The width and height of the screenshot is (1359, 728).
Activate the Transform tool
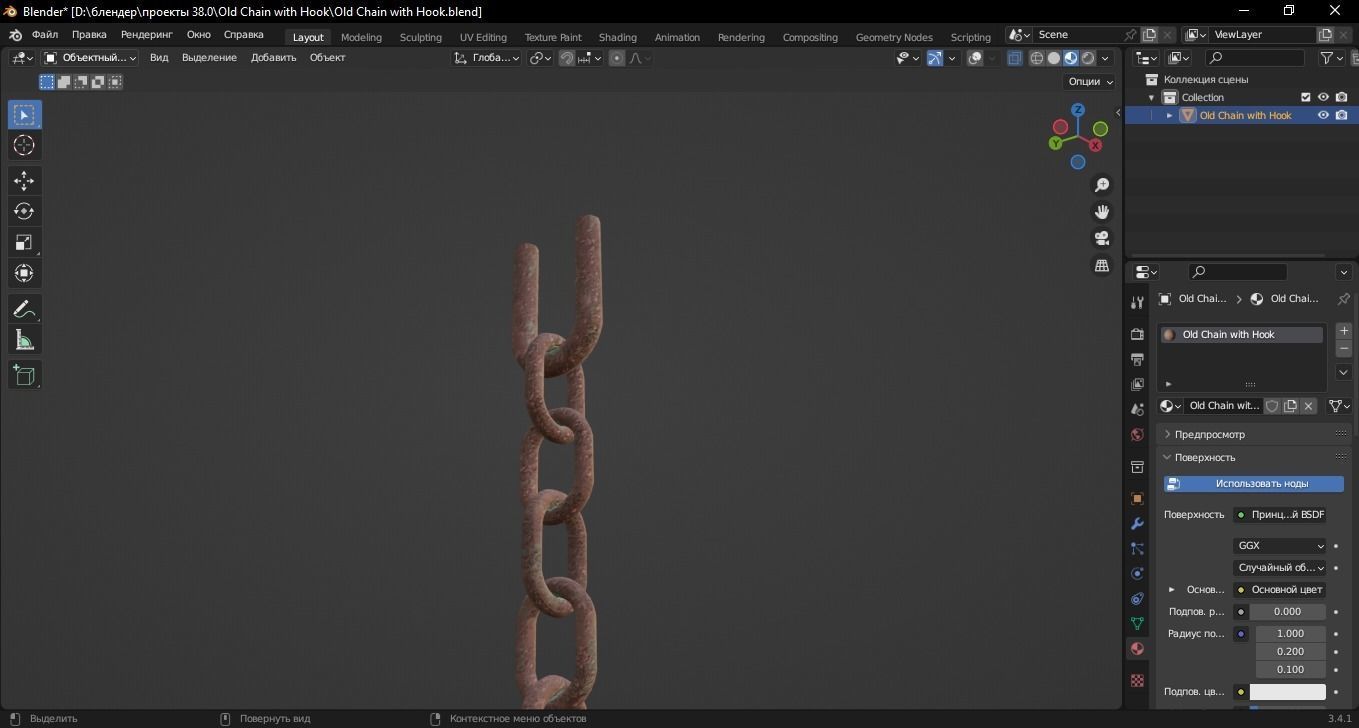(24, 273)
